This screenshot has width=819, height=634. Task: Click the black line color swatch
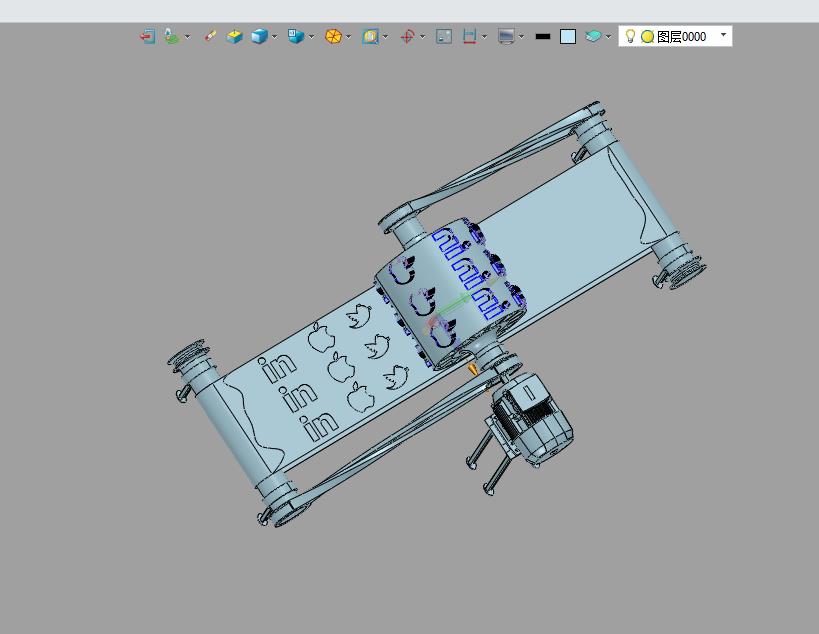[x=543, y=37]
